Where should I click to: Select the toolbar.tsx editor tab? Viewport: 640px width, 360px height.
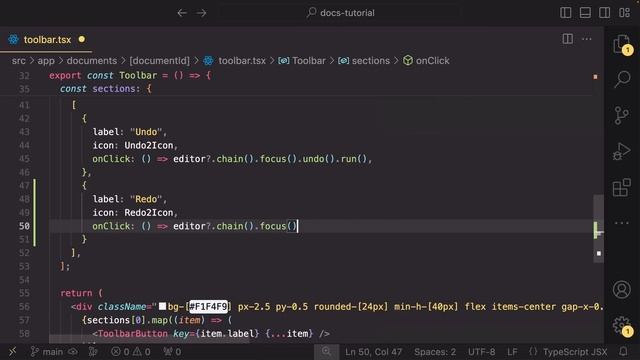[47, 40]
